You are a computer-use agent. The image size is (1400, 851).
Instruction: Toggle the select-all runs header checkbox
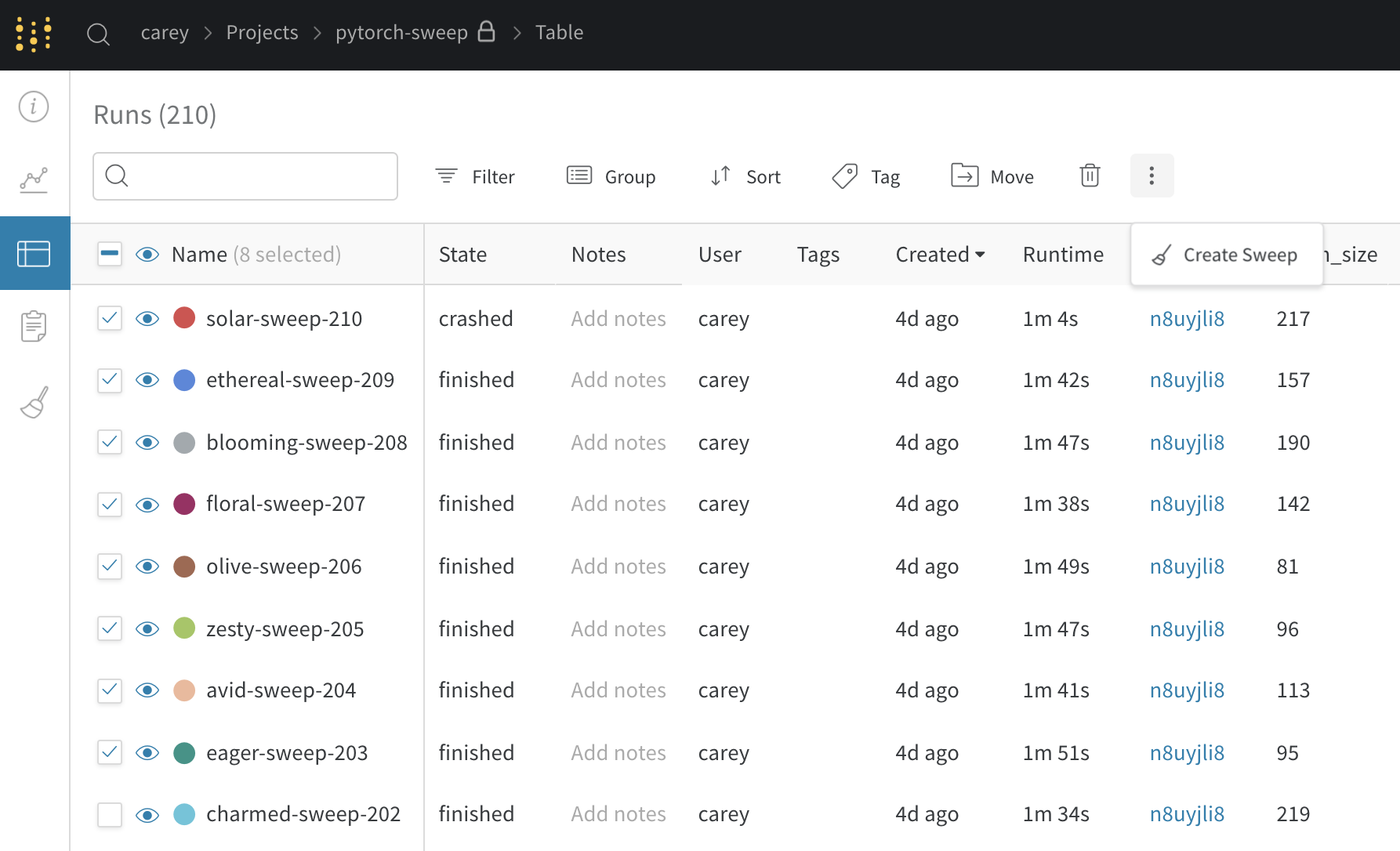pos(110,254)
